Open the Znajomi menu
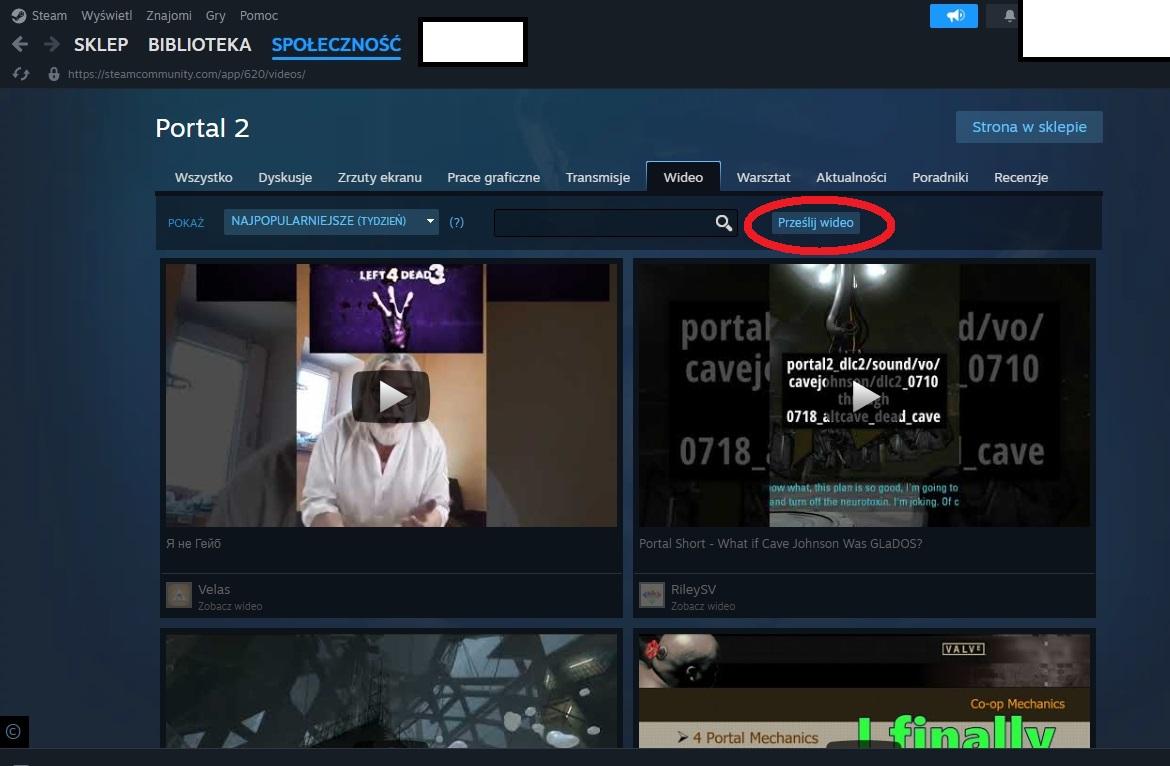Viewport: 1170px width, 766px height. click(169, 16)
